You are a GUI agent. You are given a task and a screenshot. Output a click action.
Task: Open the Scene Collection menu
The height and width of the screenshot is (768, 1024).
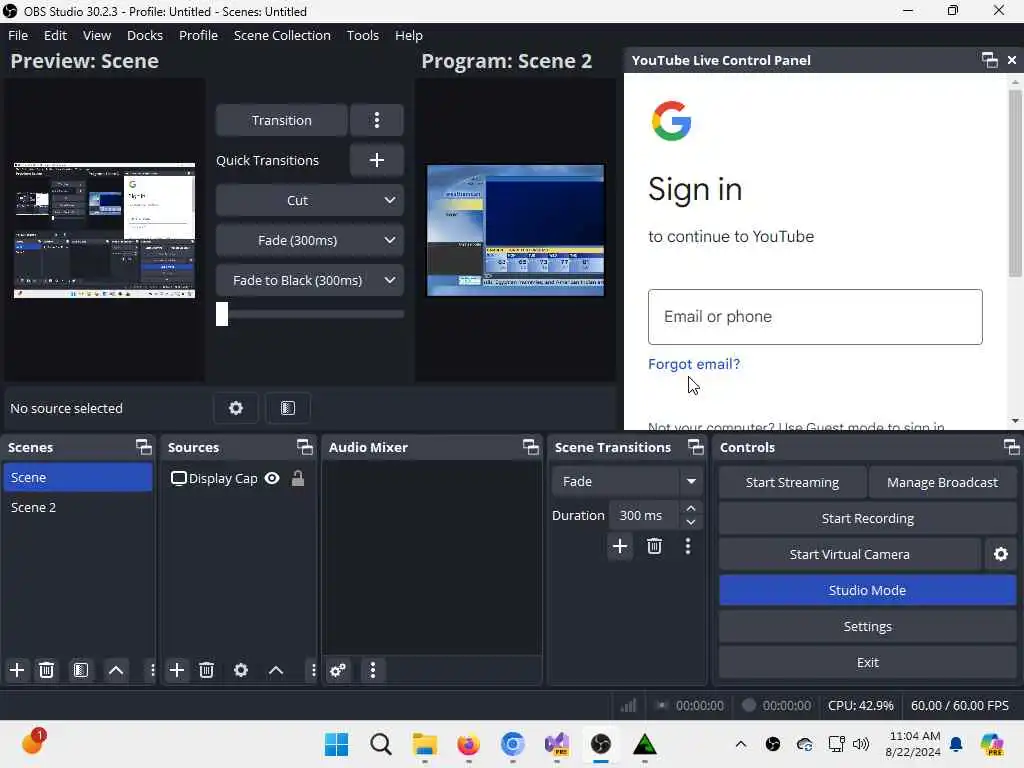(282, 35)
